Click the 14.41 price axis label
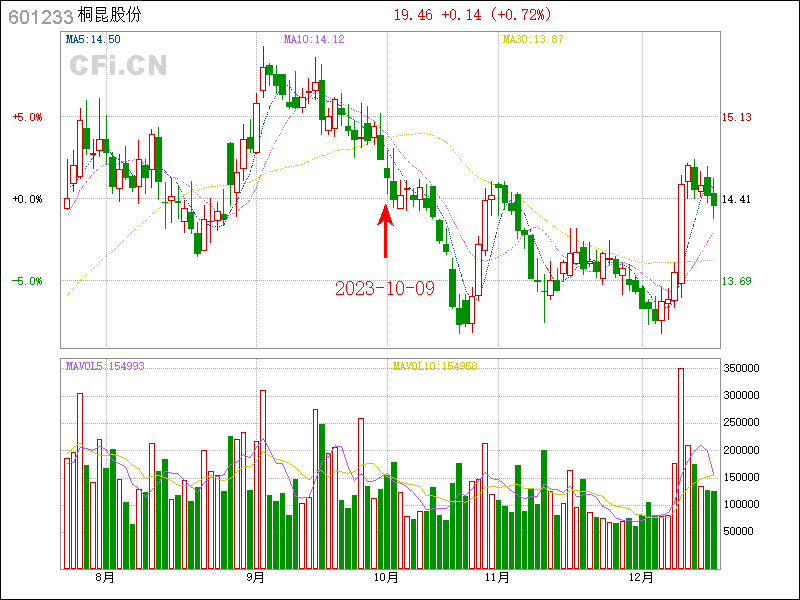Viewport: 800px width, 600px height. pyautogui.click(x=736, y=199)
